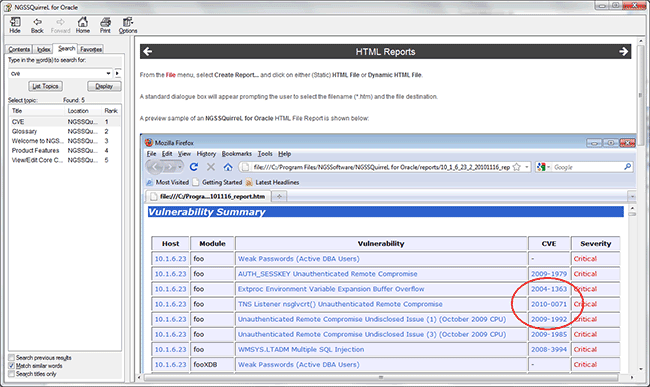The height and width of the screenshot is (387, 650).
Task: Switch to the Favorites tab
Action: [x=91, y=49]
